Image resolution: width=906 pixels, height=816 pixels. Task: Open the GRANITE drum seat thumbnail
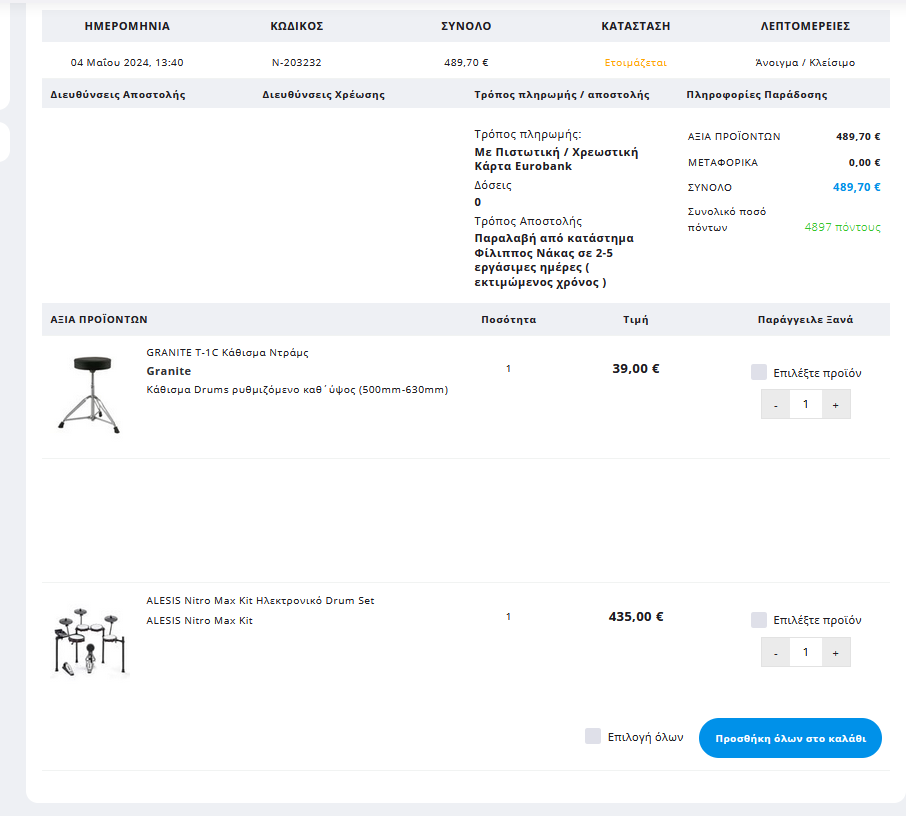click(x=90, y=395)
